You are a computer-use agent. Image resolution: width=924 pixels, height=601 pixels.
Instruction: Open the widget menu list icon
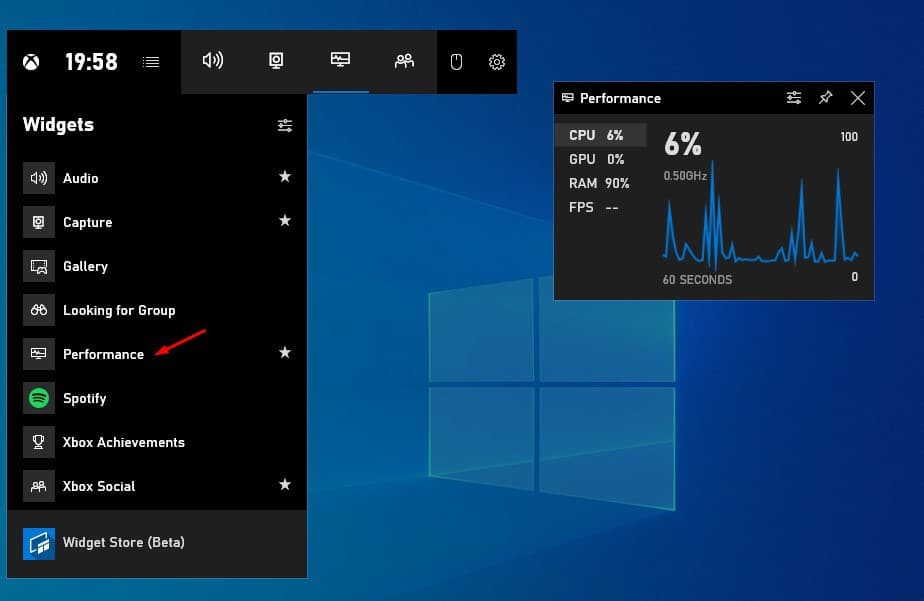pyautogui.click(x=151, y=62)
